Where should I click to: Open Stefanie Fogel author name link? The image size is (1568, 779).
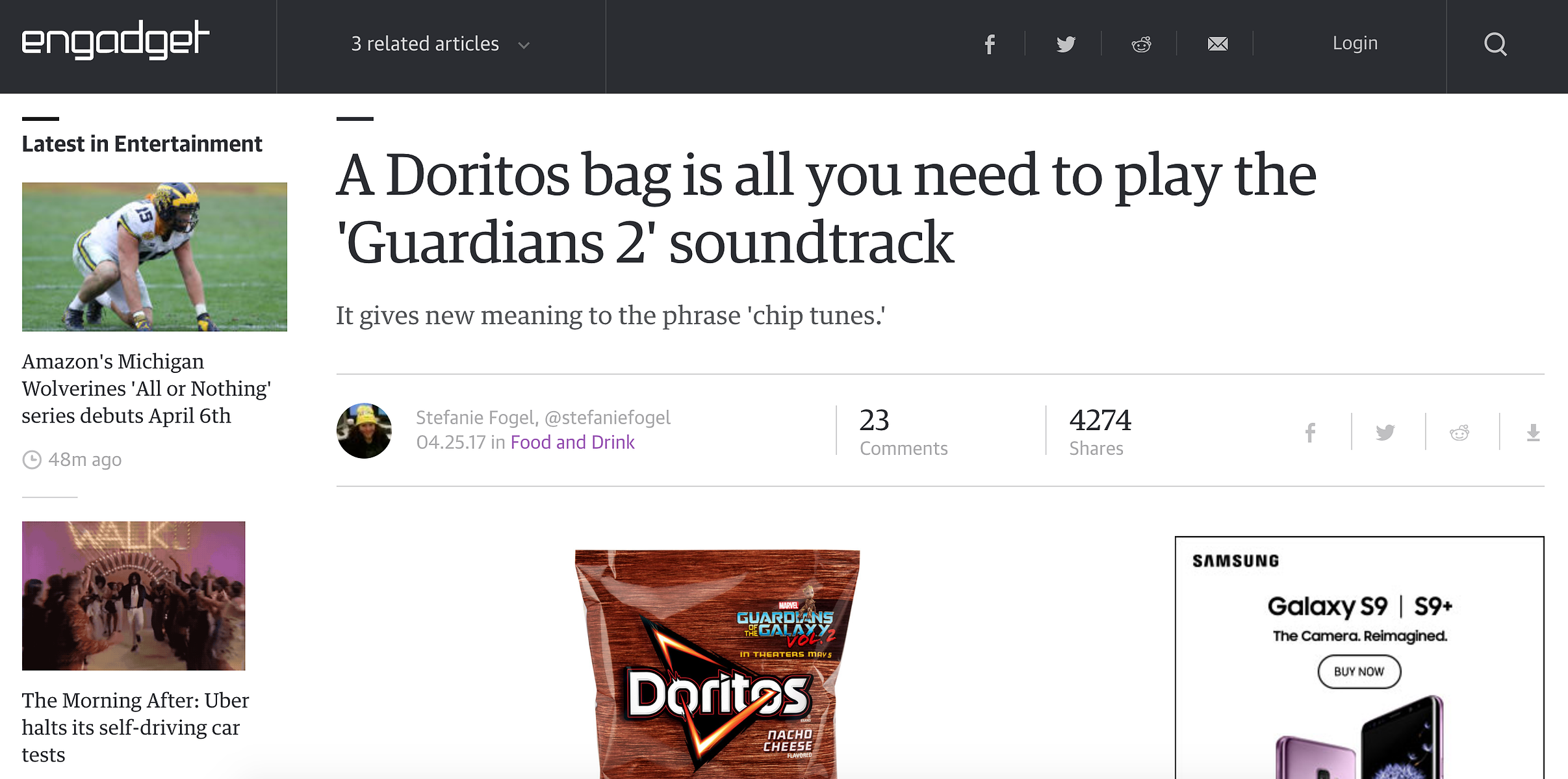click(478, 417)
